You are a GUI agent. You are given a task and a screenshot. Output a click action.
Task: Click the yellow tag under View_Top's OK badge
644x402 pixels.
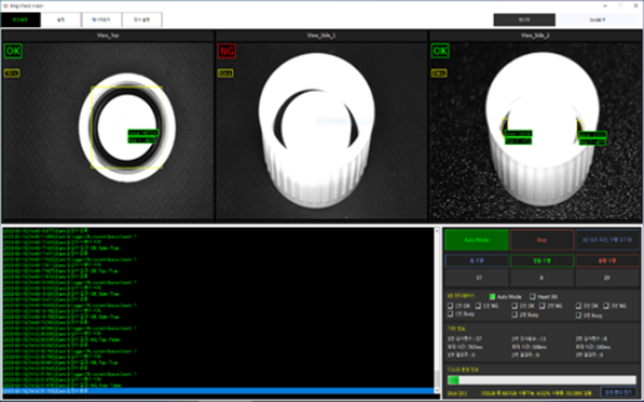[x=12, y=74]
